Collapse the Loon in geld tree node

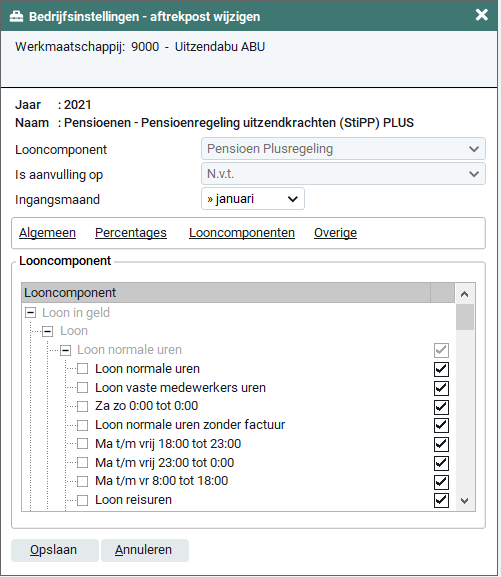point(30,313)
